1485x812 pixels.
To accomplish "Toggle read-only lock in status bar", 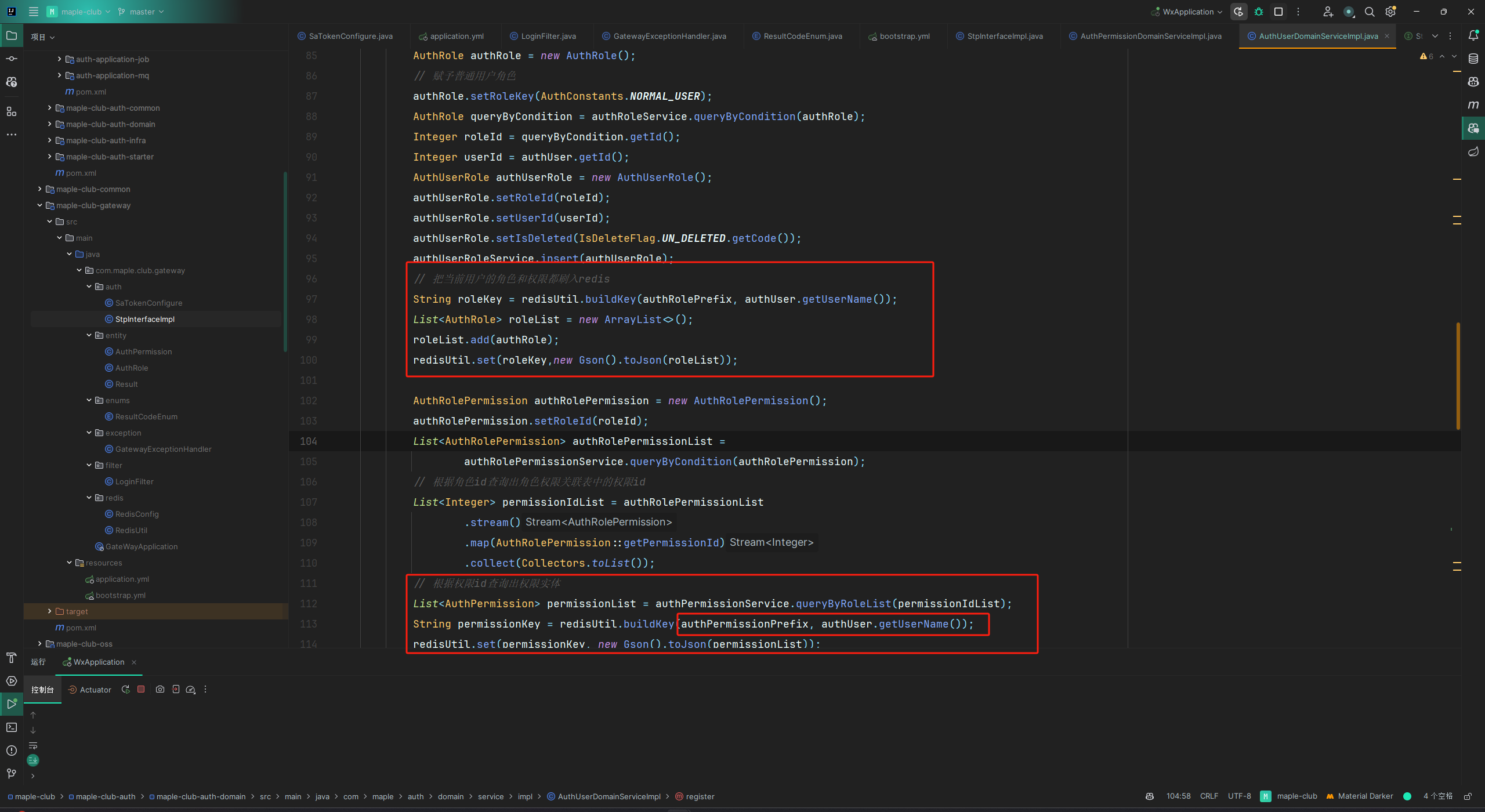I will coord(1468,796).
